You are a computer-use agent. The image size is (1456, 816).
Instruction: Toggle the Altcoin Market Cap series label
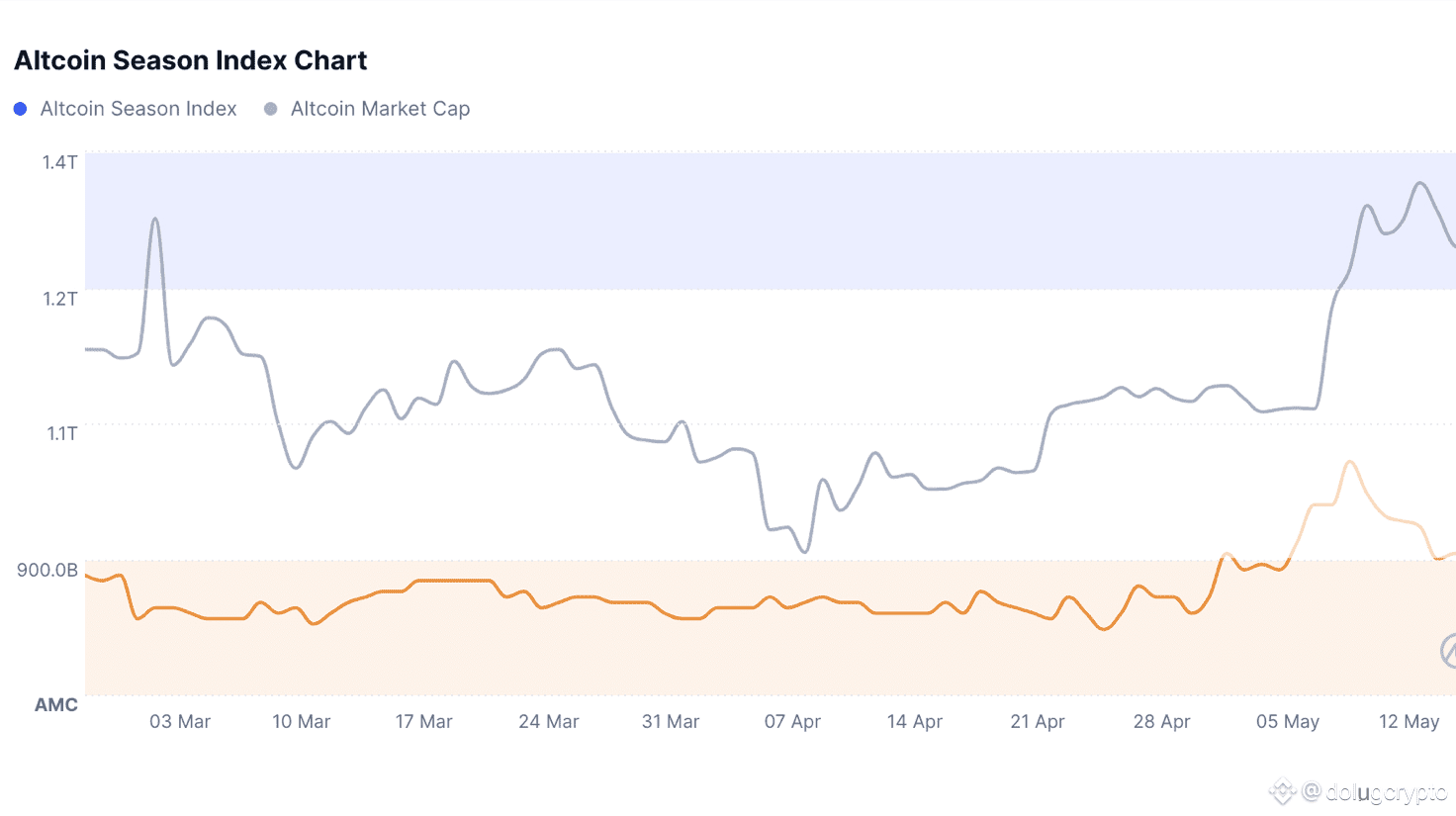[x=380, y=109]
